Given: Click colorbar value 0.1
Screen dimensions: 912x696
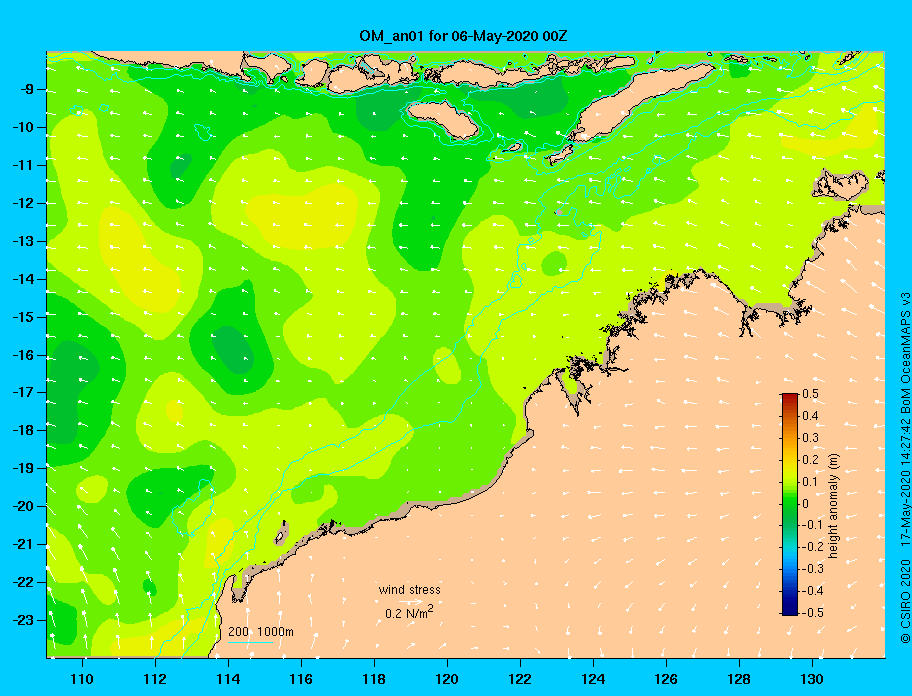Looking at the screenshot, I should point(810,481).
